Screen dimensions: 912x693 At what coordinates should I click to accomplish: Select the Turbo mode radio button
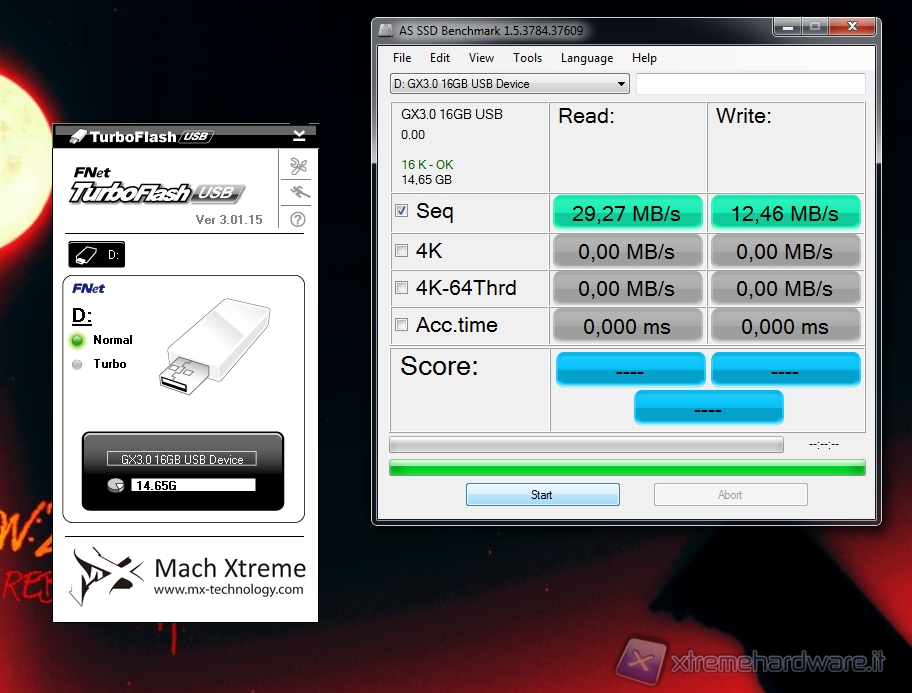coord(78,364)
